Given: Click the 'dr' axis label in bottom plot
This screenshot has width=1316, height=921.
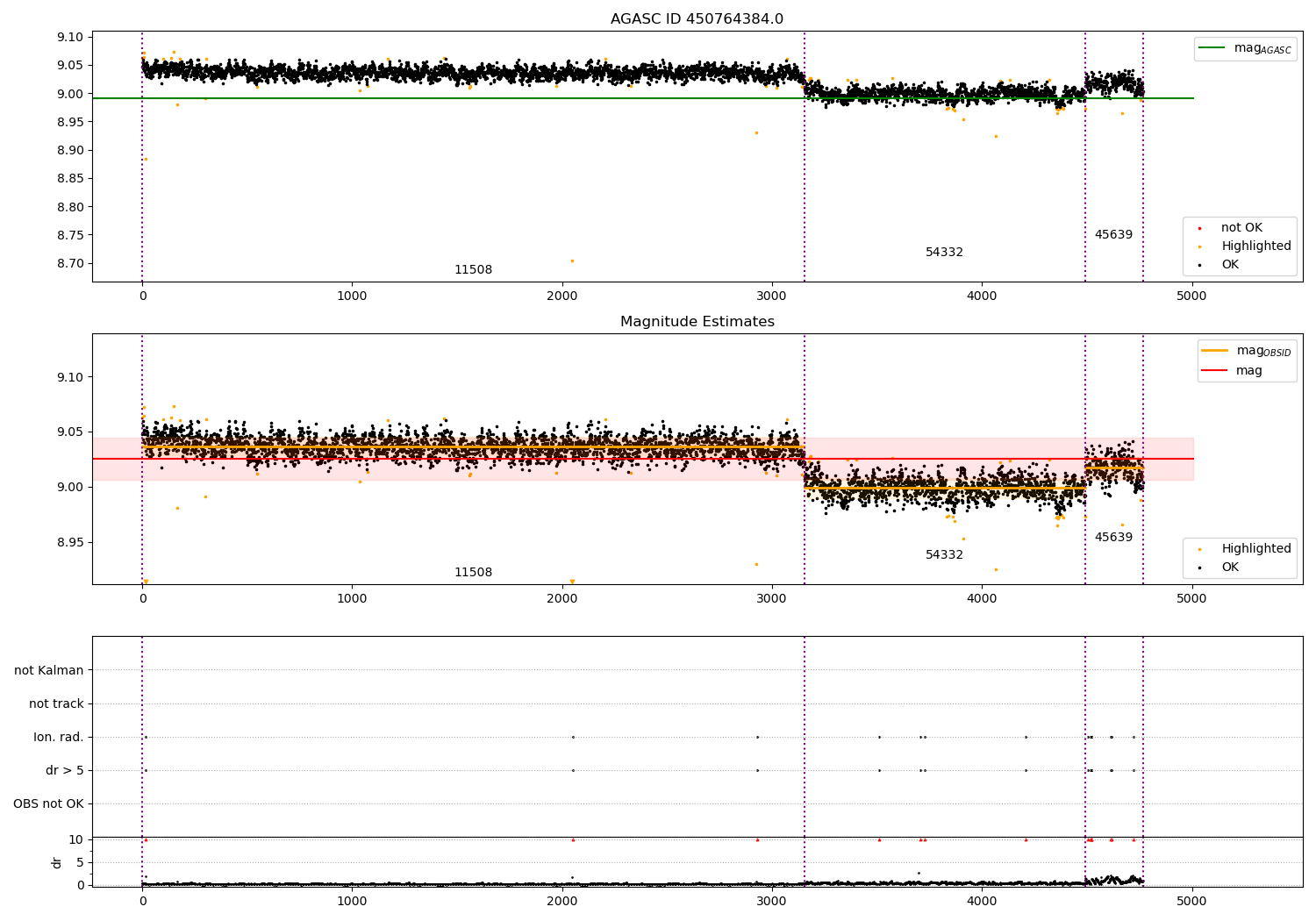Looking at the screenshot, I should click(x=57, y=862).
